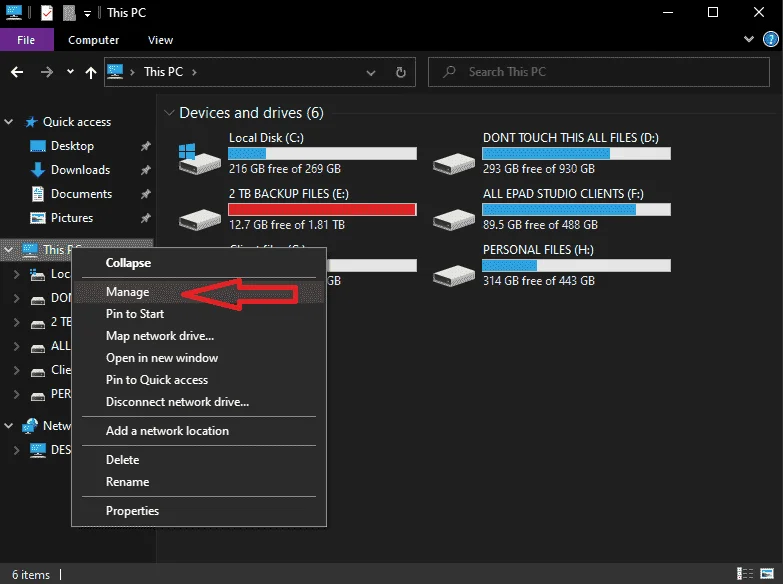The image size is (783, 584).
Task: Go up one folder level
Action: click(x=90, y=73)
